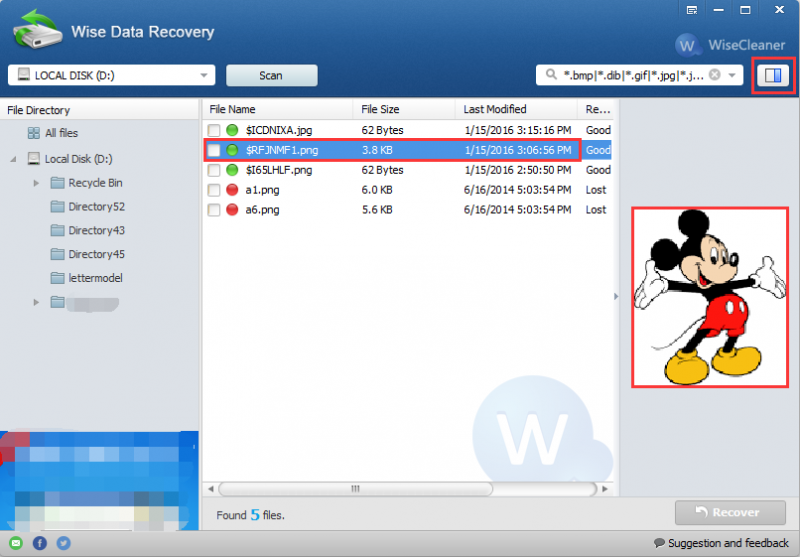Click the Wise Data Recovery logo icon
This screenshot has width=800, height=557.
(37, 29)
